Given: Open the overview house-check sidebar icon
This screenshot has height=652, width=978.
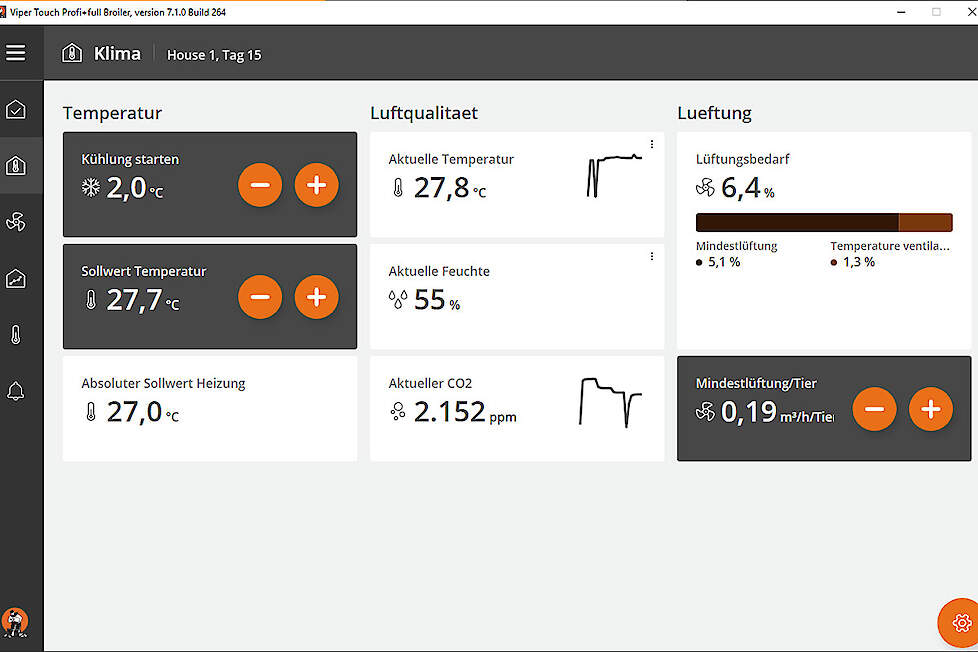Looking at the screenshot, I should pyautogui.click(x=16, y=110).
